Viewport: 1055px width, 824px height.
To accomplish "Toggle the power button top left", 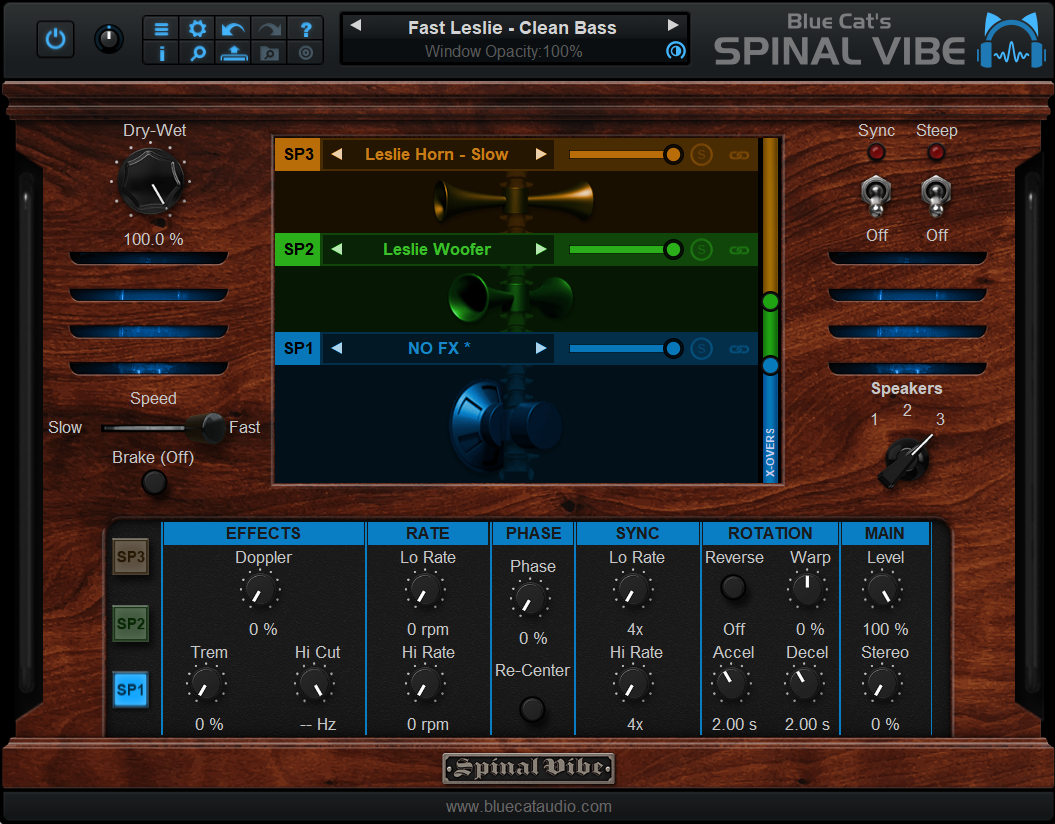I will click(x=55, y=39).
